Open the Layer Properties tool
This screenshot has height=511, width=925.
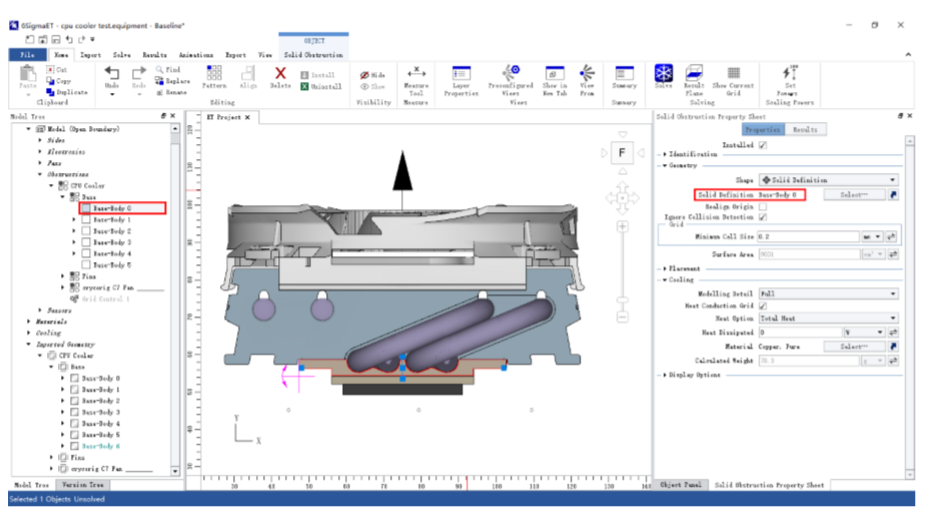pyautogui.click(x=461, y=74)
